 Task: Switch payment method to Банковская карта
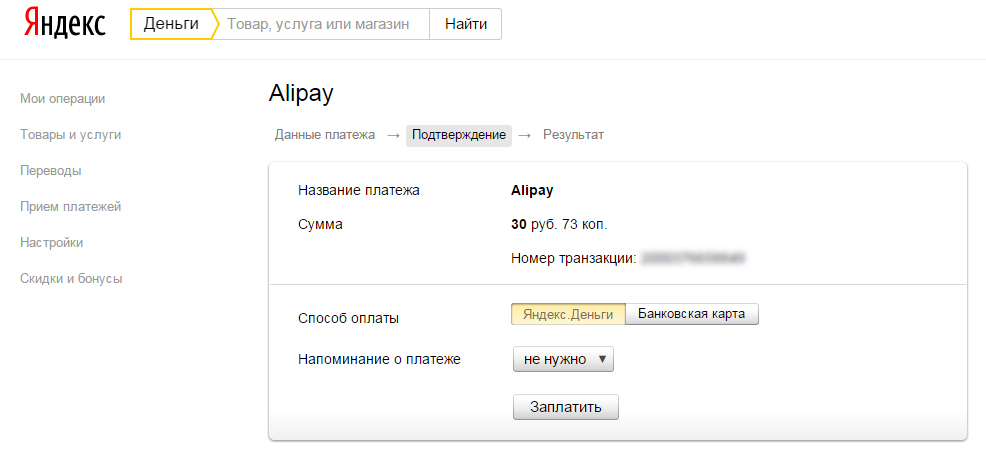[x=692, y=314]
